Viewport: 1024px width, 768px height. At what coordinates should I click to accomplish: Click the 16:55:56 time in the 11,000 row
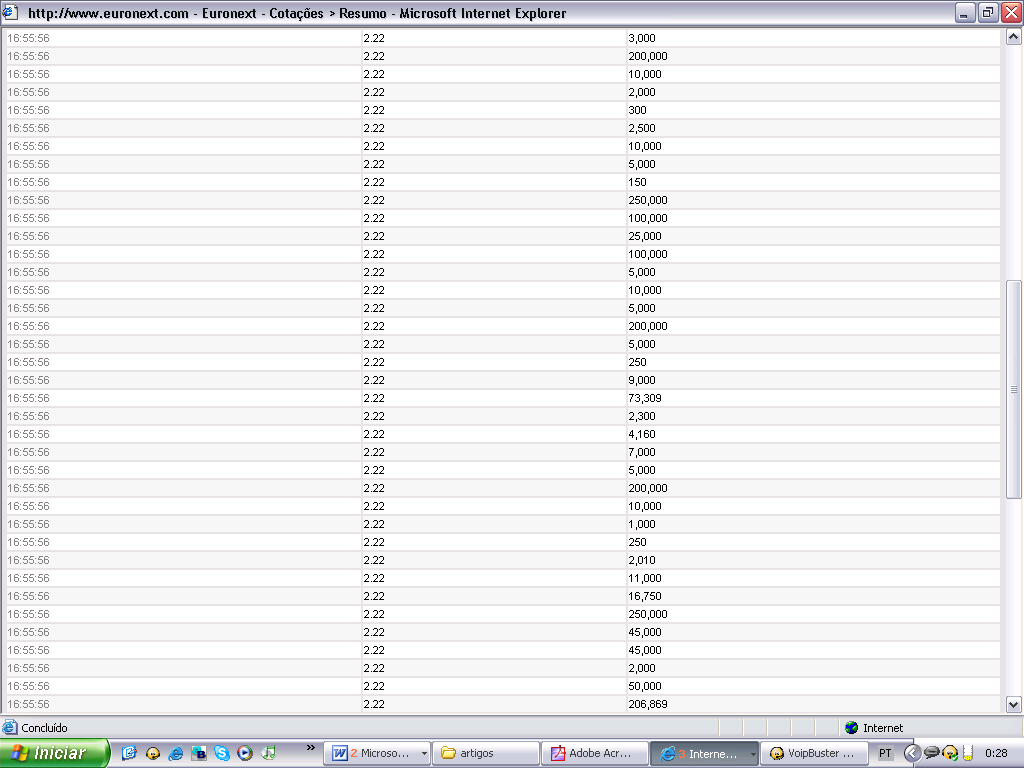click(28, 578)
